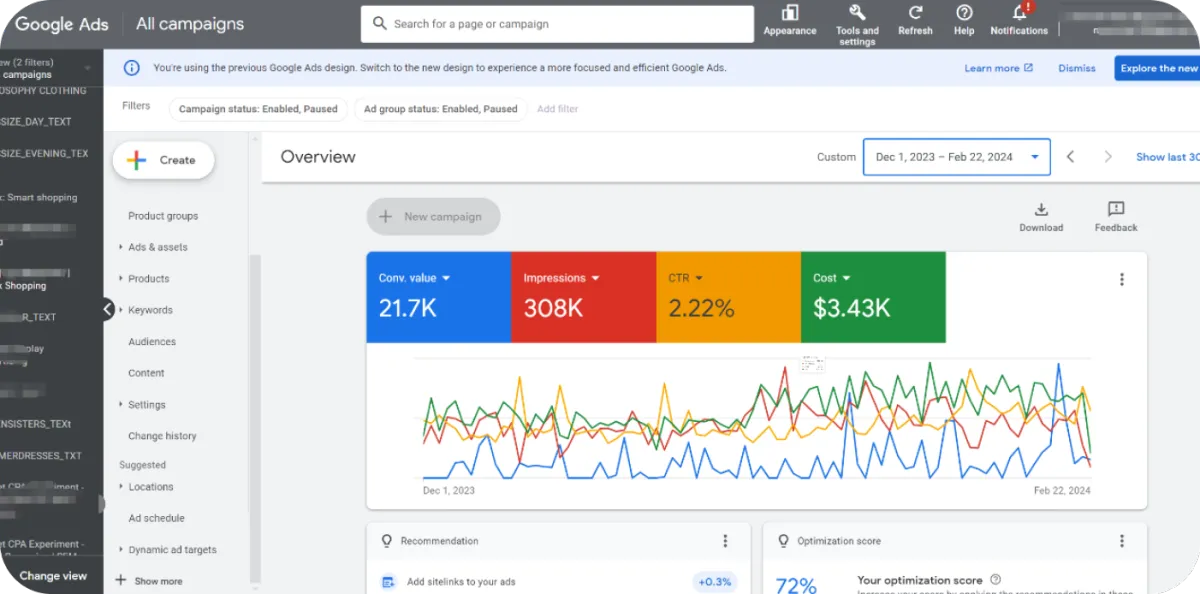Dismiss the new design banner

(1077, 68)
